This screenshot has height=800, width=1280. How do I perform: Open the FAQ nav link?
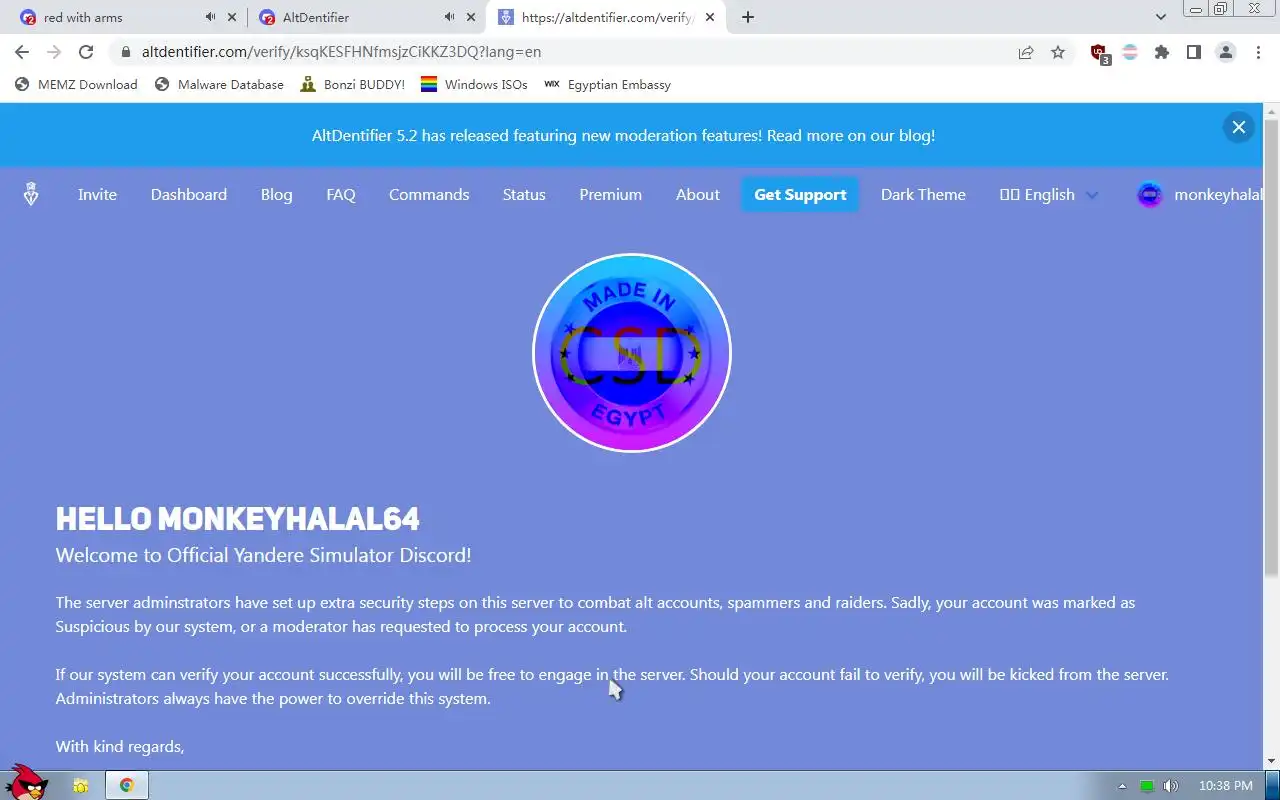341,195
